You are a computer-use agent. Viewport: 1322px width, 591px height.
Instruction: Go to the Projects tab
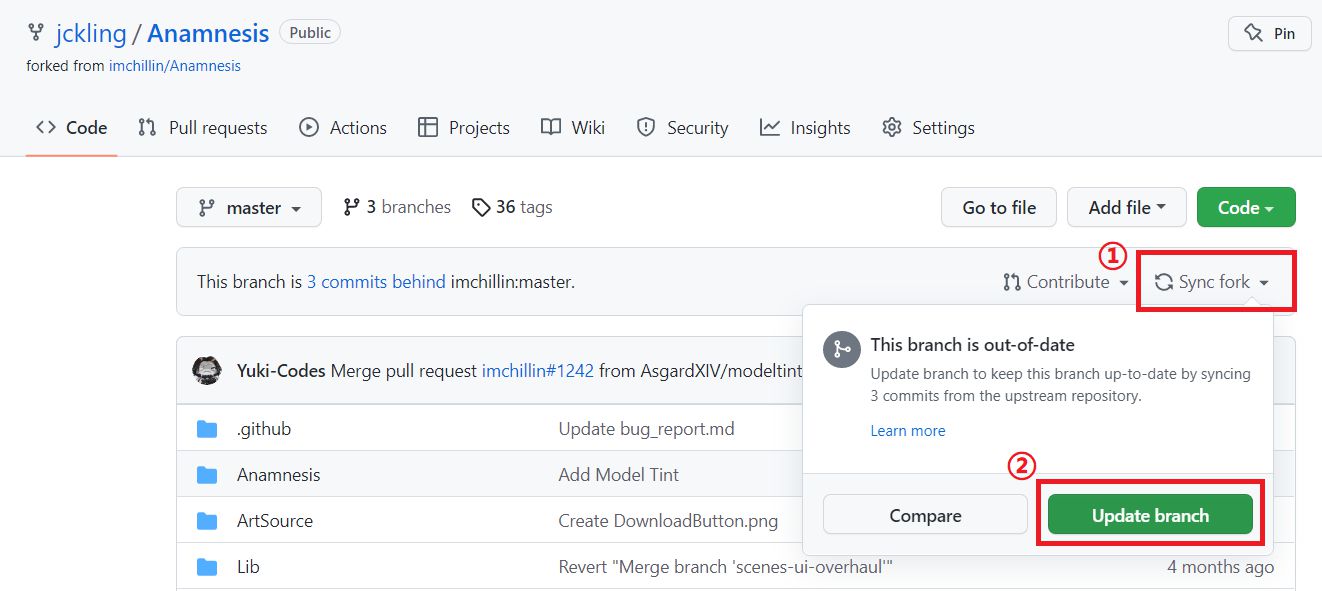(464, 127)
